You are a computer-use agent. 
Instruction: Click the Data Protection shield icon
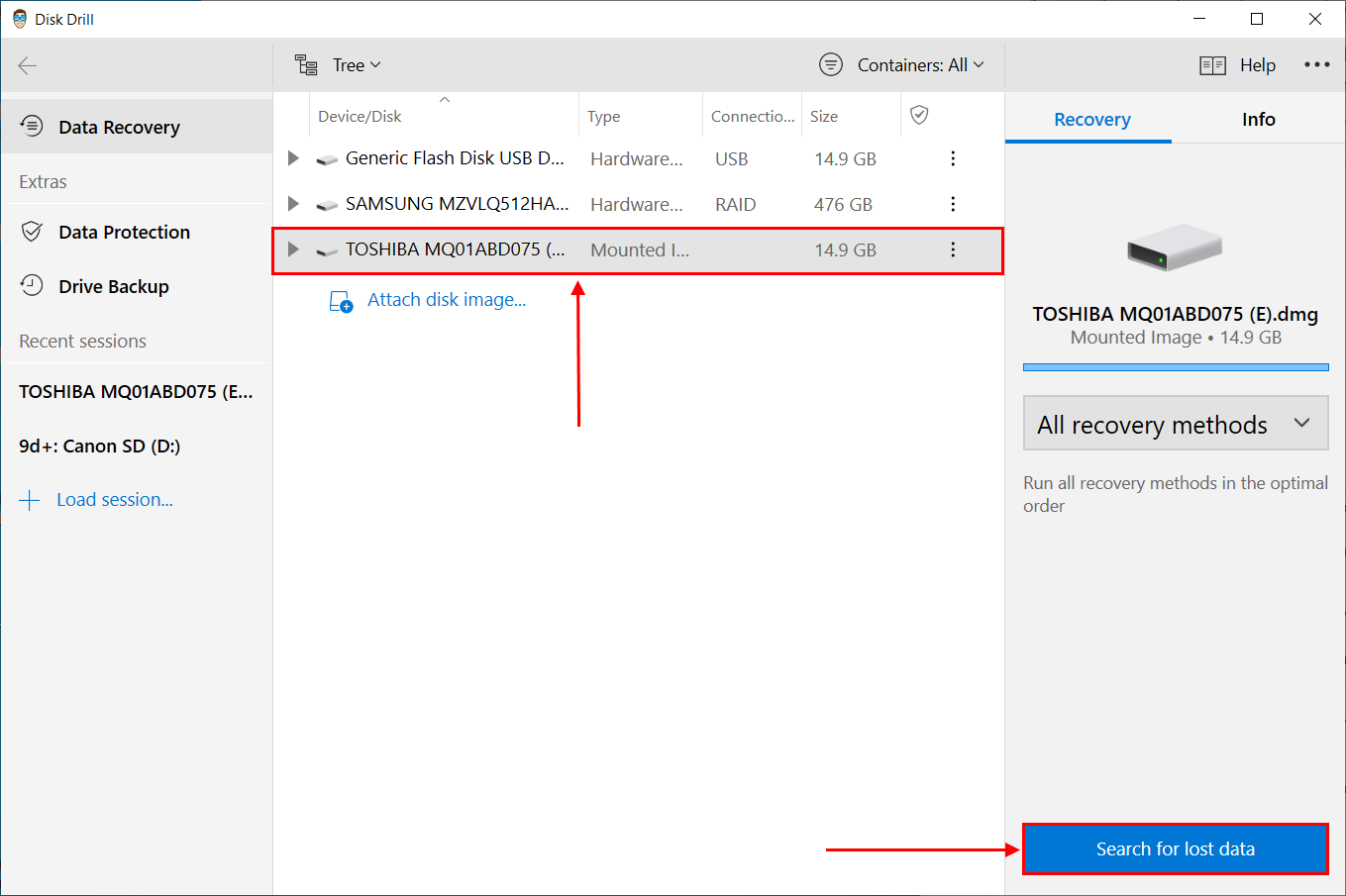[x=32, y=232]
